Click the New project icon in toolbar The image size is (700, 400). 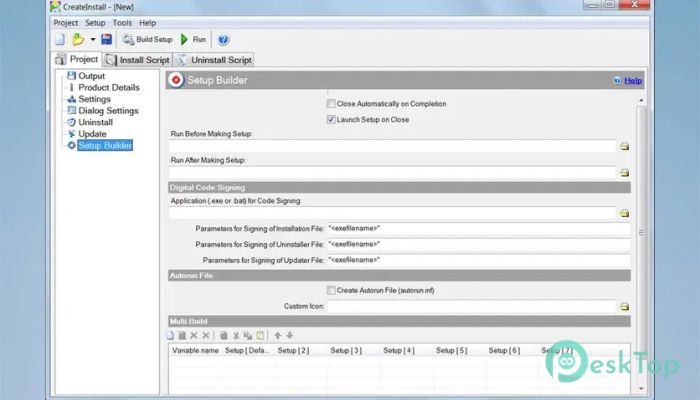pos(60,40)
